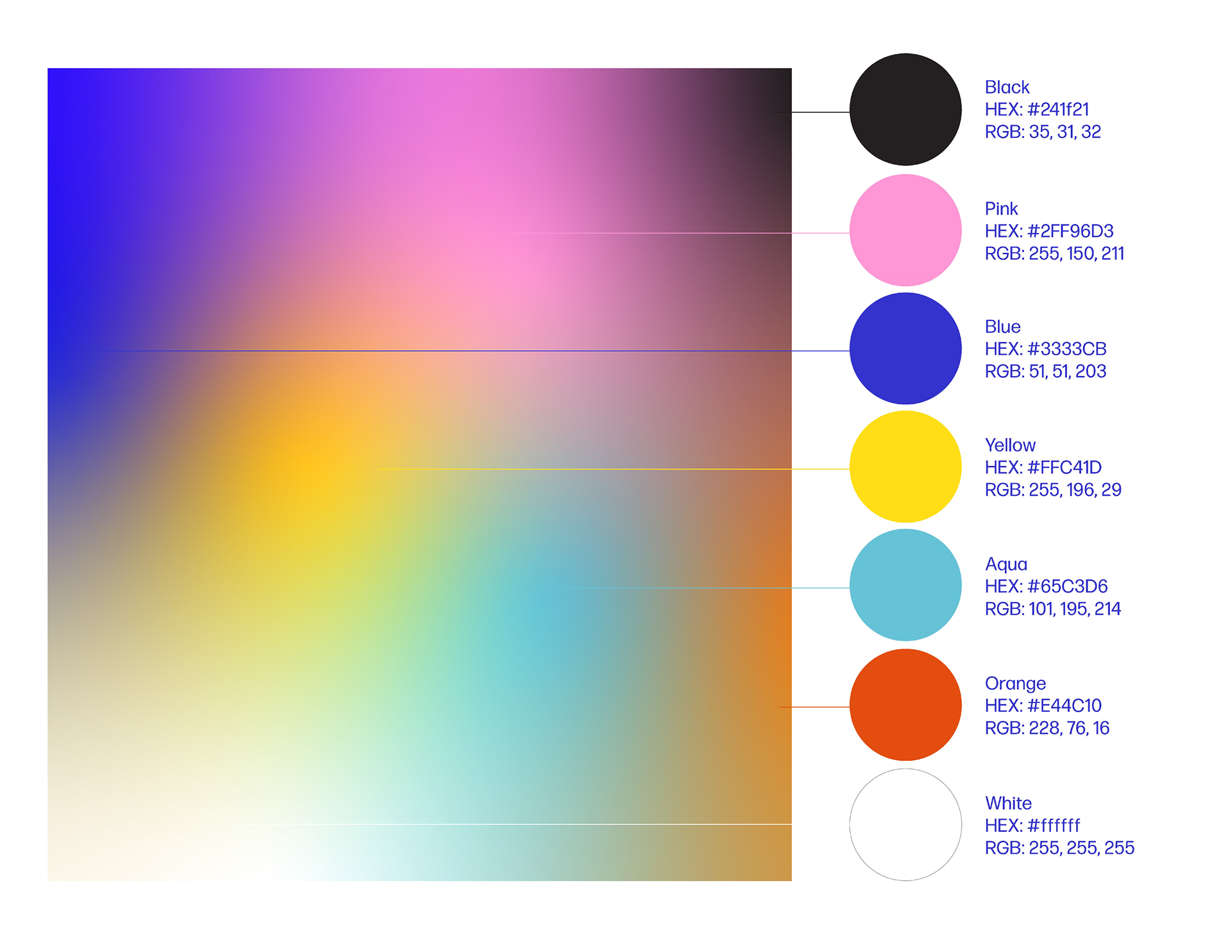
Task: Click the 'Yellow' color name label
Action: tap(1010, 445)
